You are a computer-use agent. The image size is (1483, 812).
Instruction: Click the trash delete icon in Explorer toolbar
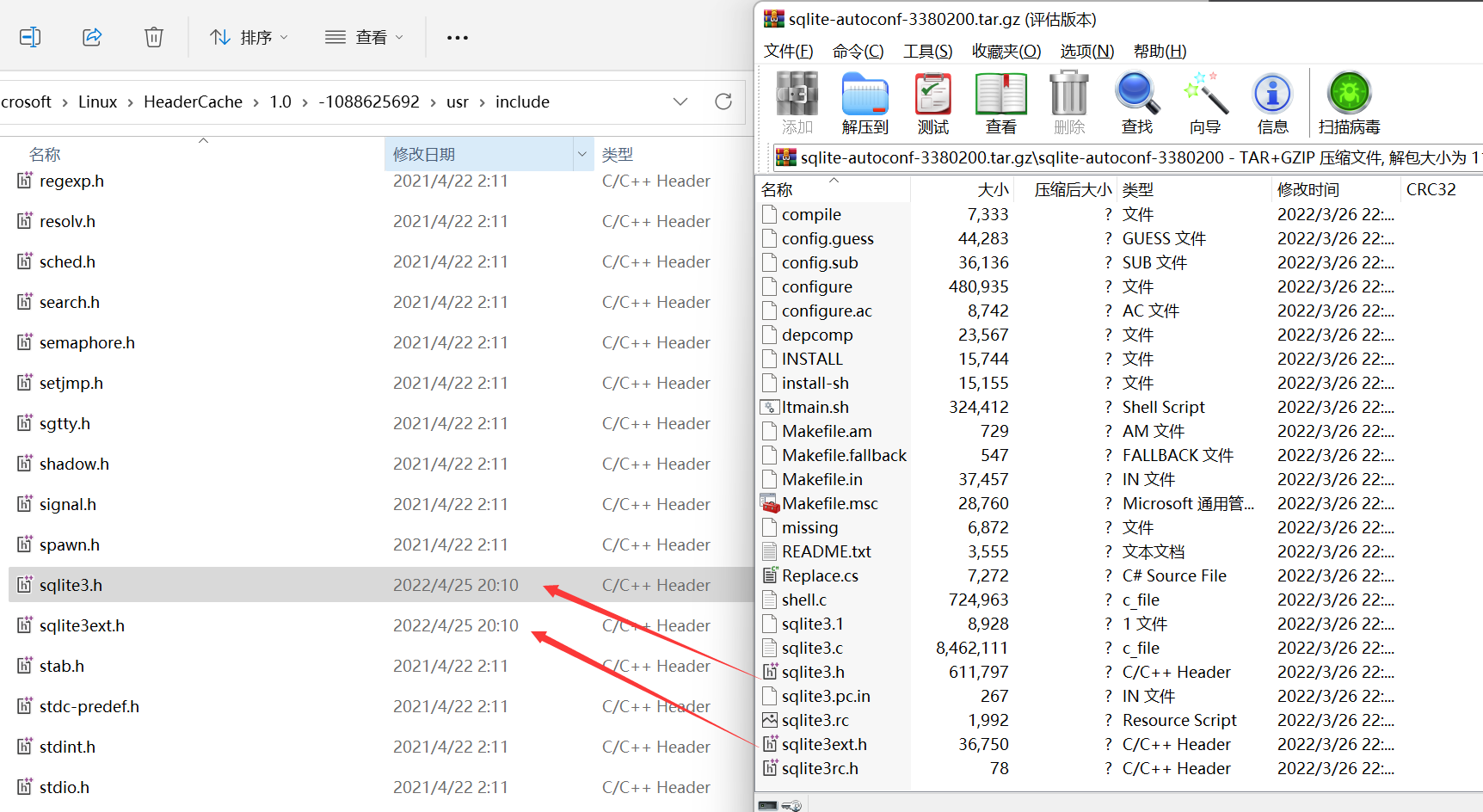153,36
